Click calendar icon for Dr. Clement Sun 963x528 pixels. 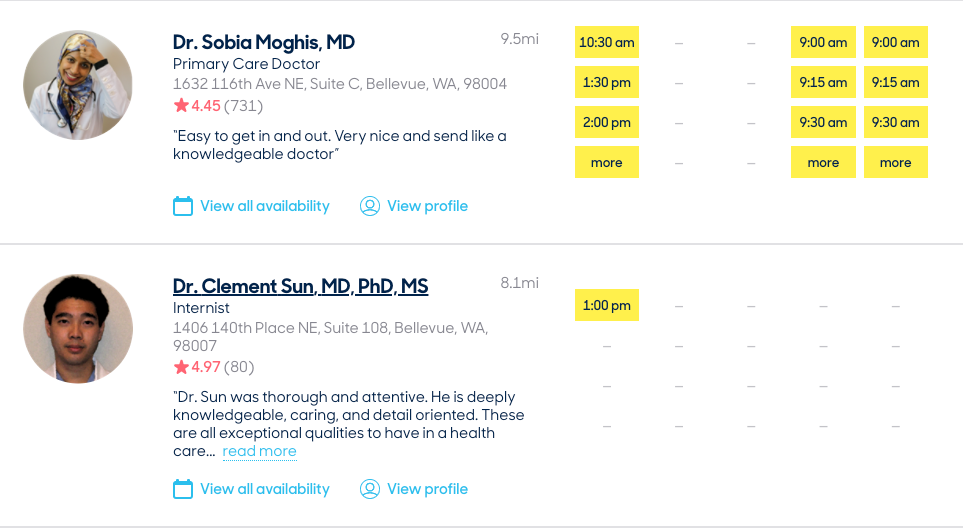coord(183,489)
